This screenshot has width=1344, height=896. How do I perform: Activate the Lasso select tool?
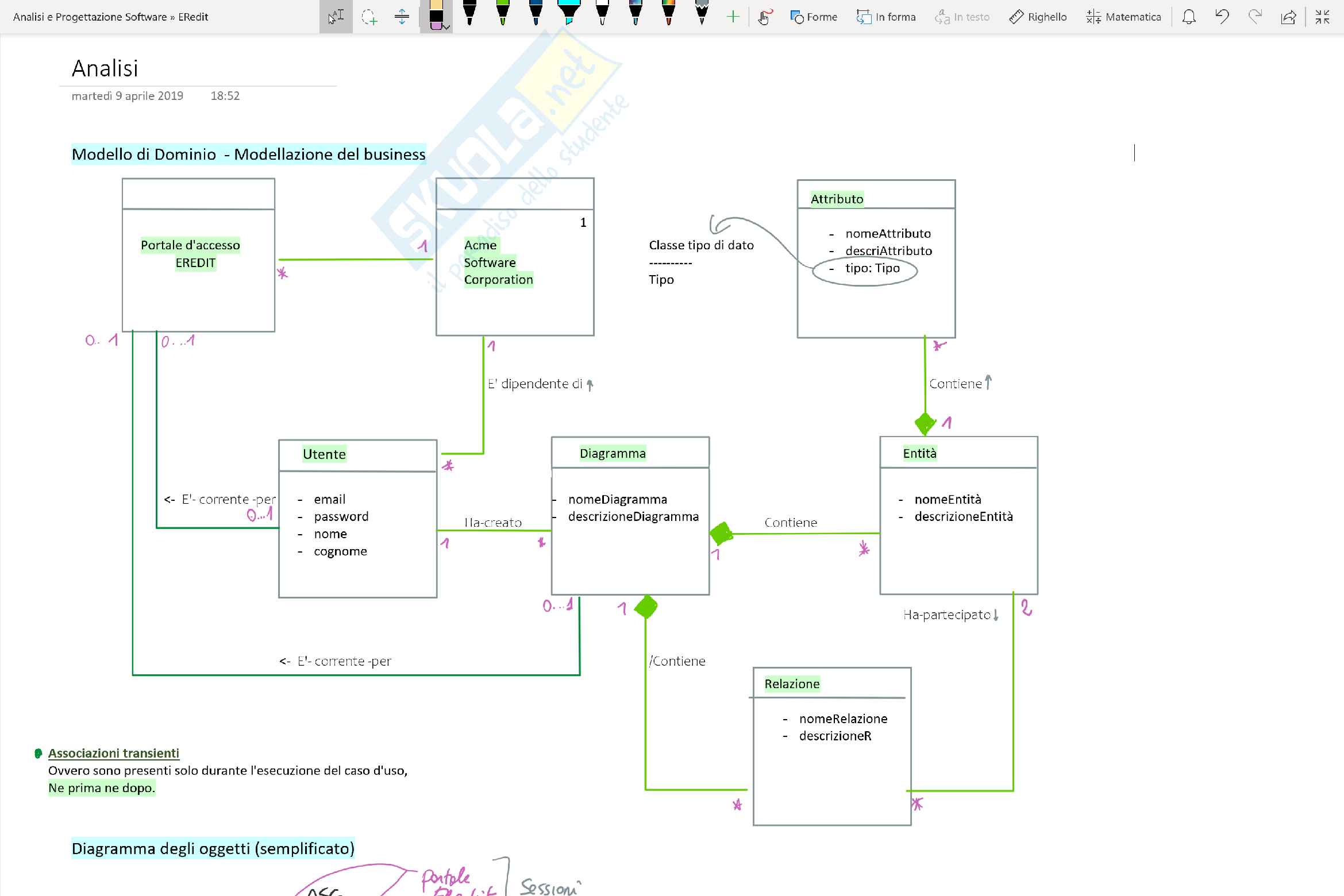(x=369, y=17)
